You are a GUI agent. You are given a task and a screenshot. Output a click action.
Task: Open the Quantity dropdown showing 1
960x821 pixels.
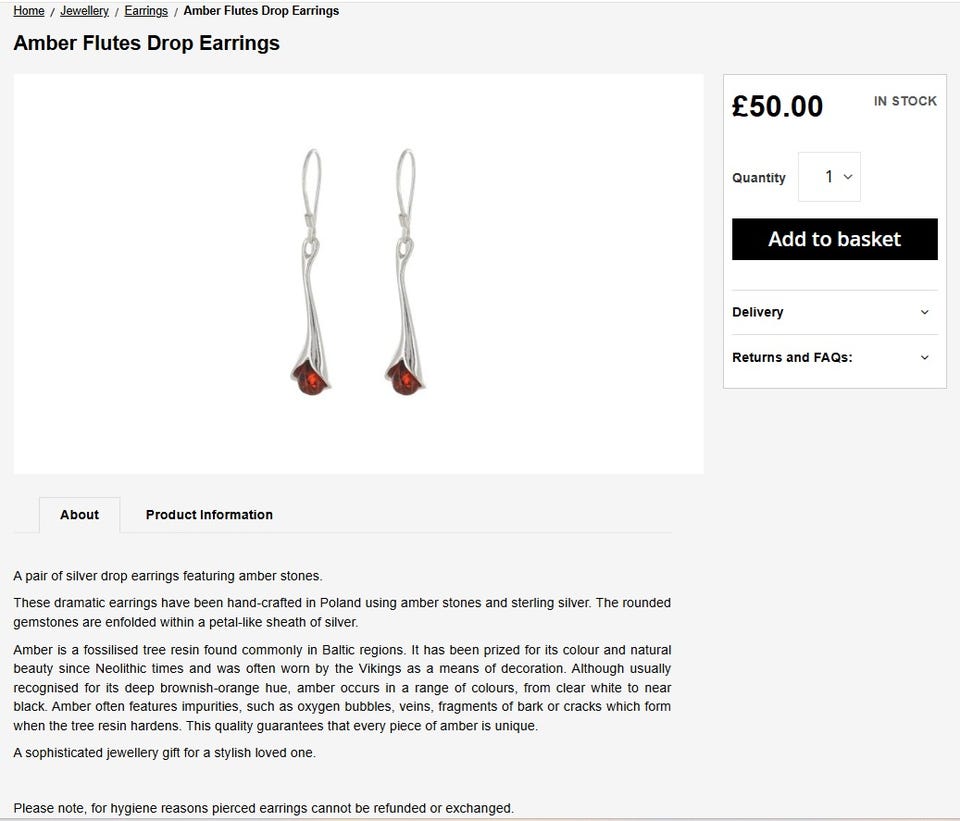coord(829,177)
